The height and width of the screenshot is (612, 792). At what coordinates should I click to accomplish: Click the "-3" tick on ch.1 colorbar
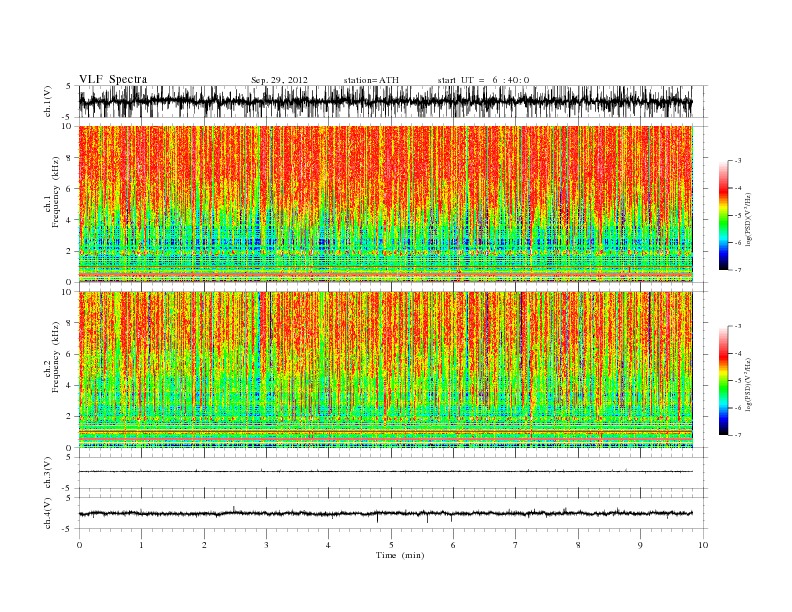pyautogui.click(x=737, y=161)
